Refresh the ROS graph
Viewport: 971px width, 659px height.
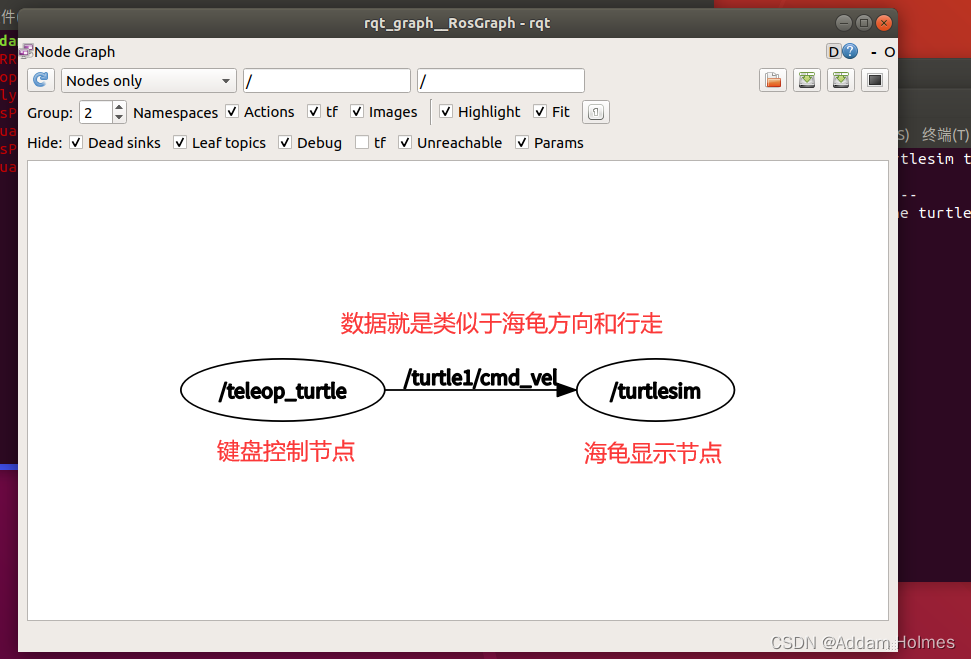[41, 81]
